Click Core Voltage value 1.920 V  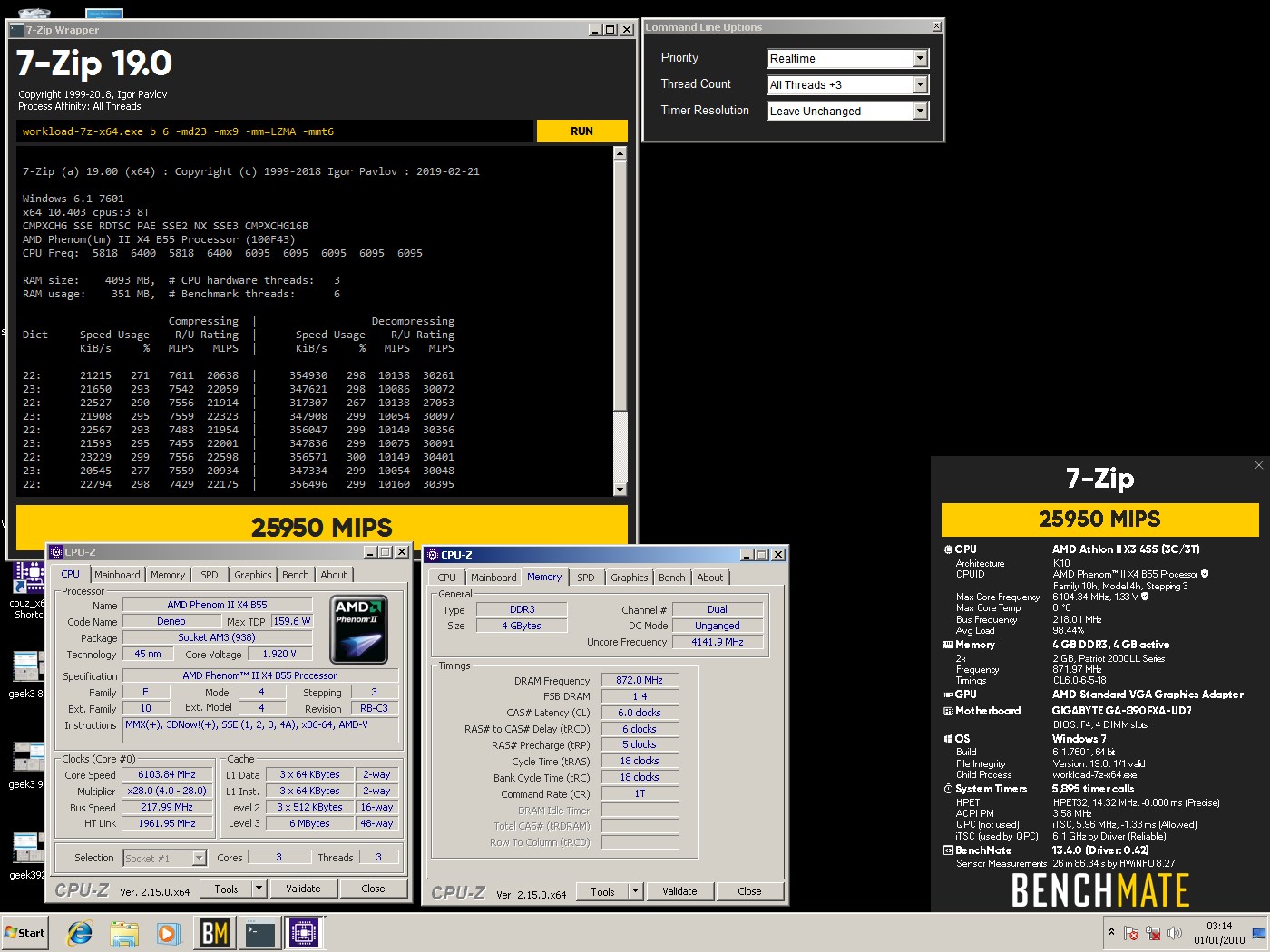[x=279, y=654]
